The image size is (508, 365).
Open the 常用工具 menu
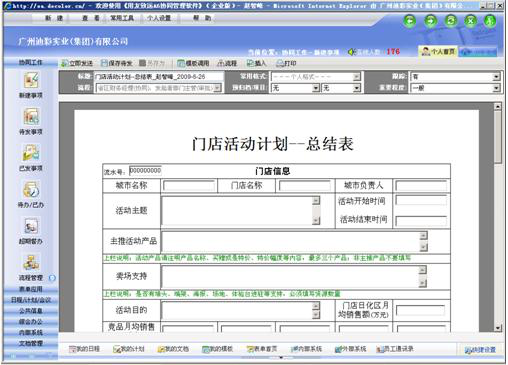click(122, 18)
